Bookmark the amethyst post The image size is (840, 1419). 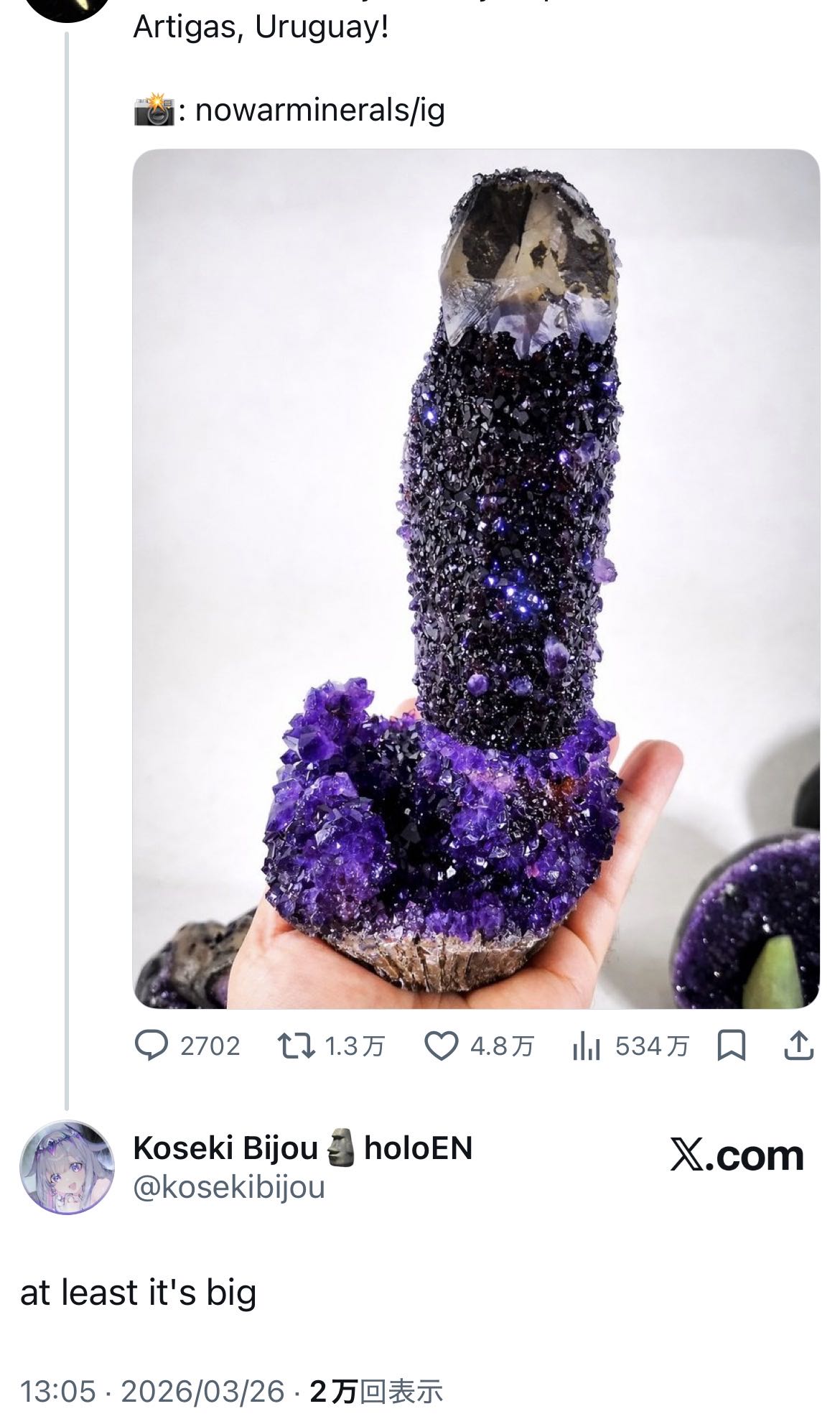(732, 1046)
